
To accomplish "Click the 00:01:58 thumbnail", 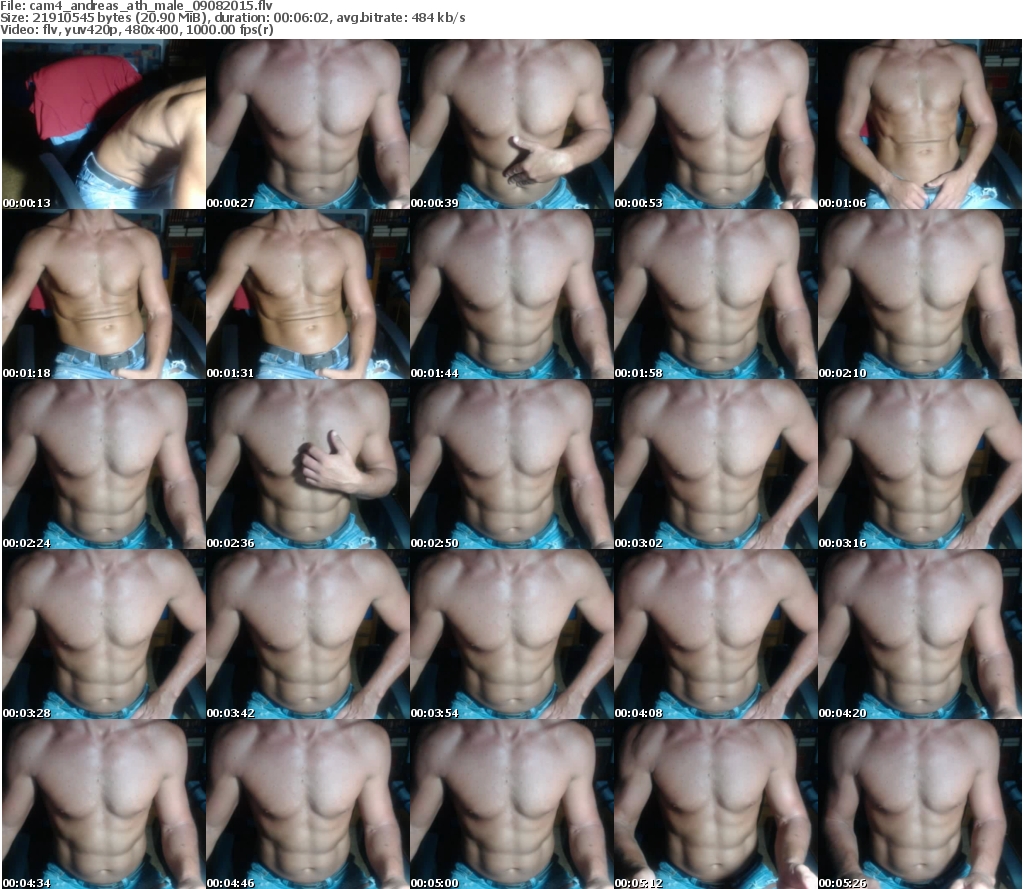I will click(716, 294).
